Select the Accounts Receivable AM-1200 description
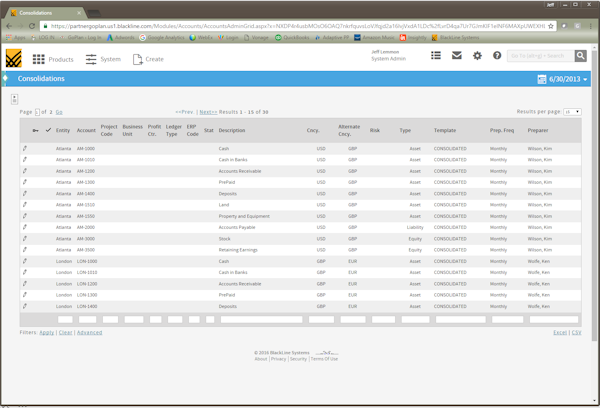600x408 pixels. pyautogui.click(x=240, y=171)
